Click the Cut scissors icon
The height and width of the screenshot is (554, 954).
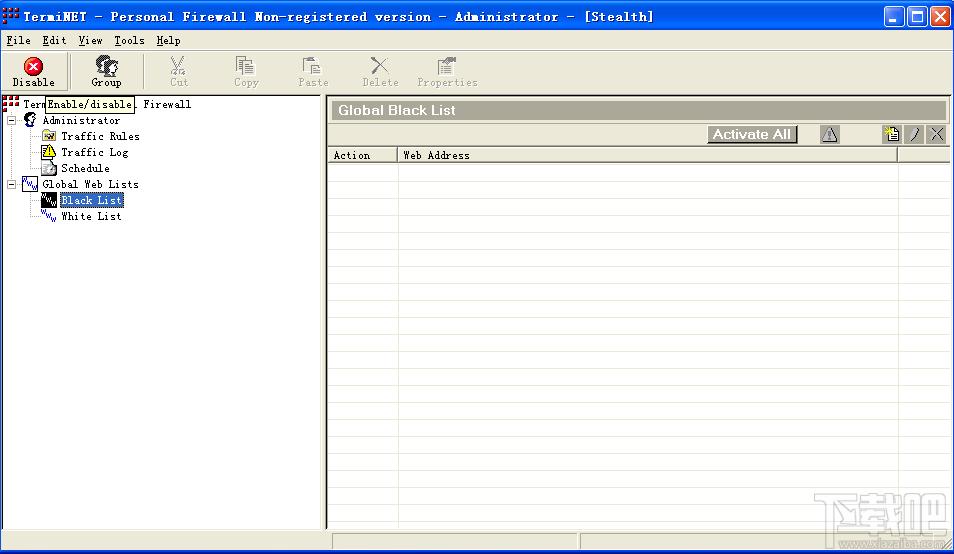tap(178, 65)
